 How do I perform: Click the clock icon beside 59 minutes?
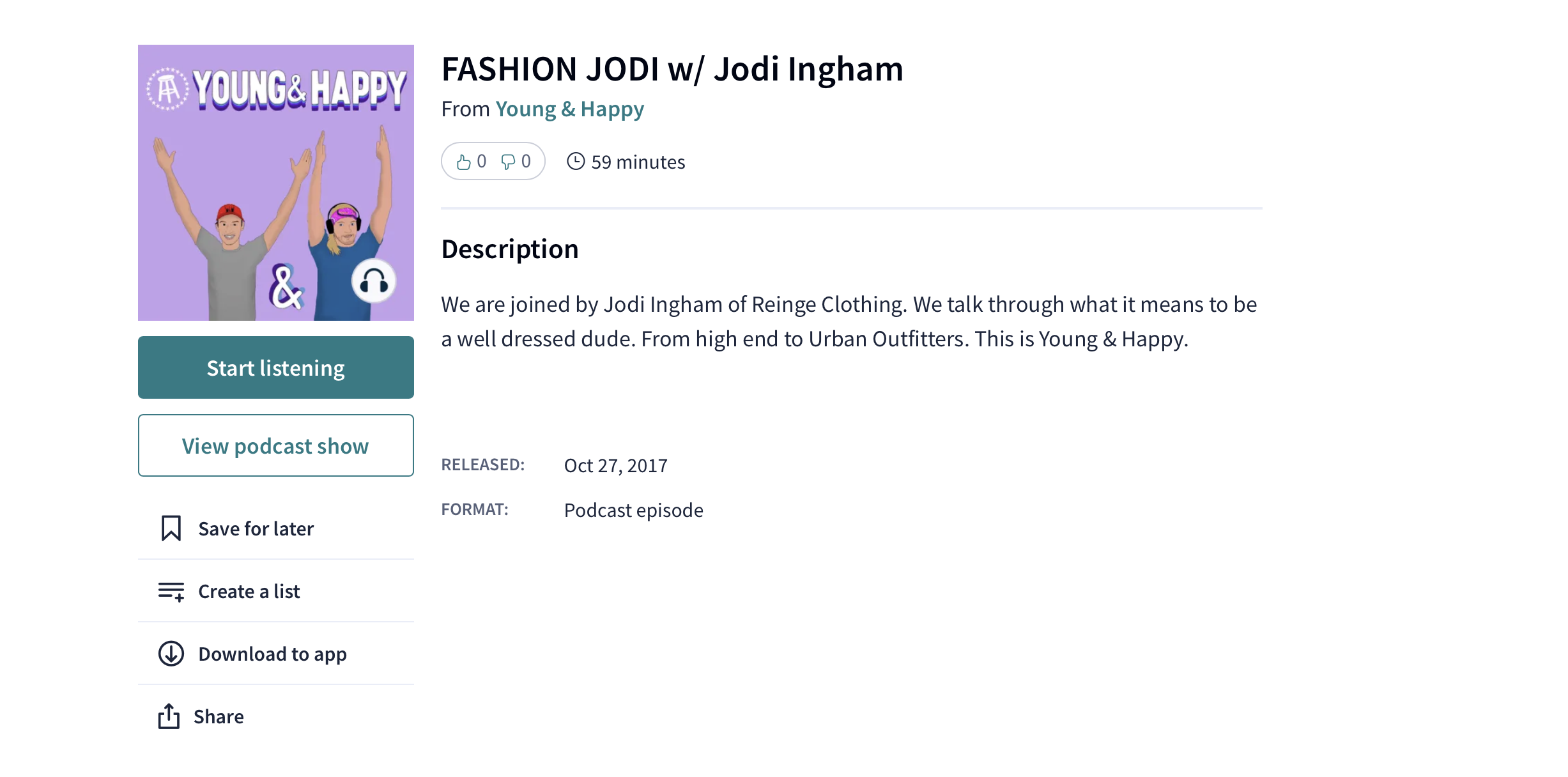(576, 161)
